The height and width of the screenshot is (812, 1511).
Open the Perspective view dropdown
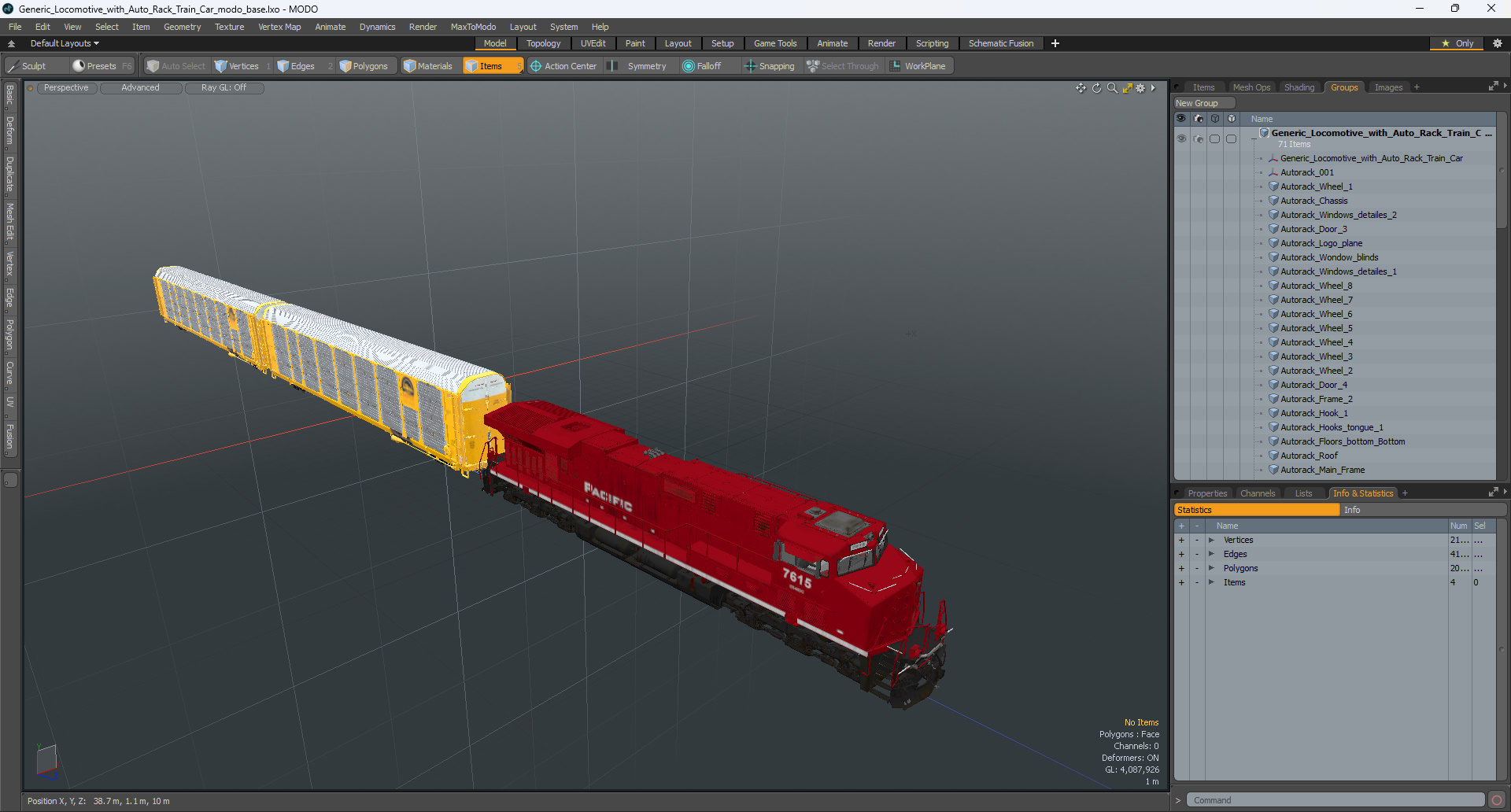(x=66, y=88)
